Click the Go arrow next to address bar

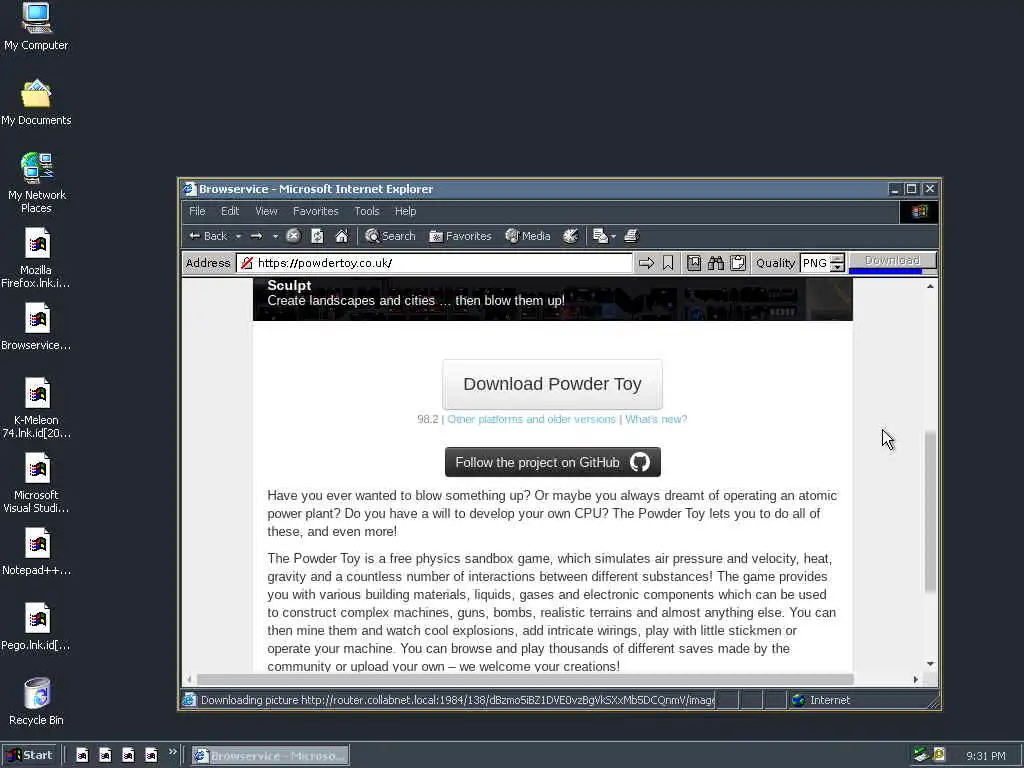pyautogui.click(x=647, y=263)
